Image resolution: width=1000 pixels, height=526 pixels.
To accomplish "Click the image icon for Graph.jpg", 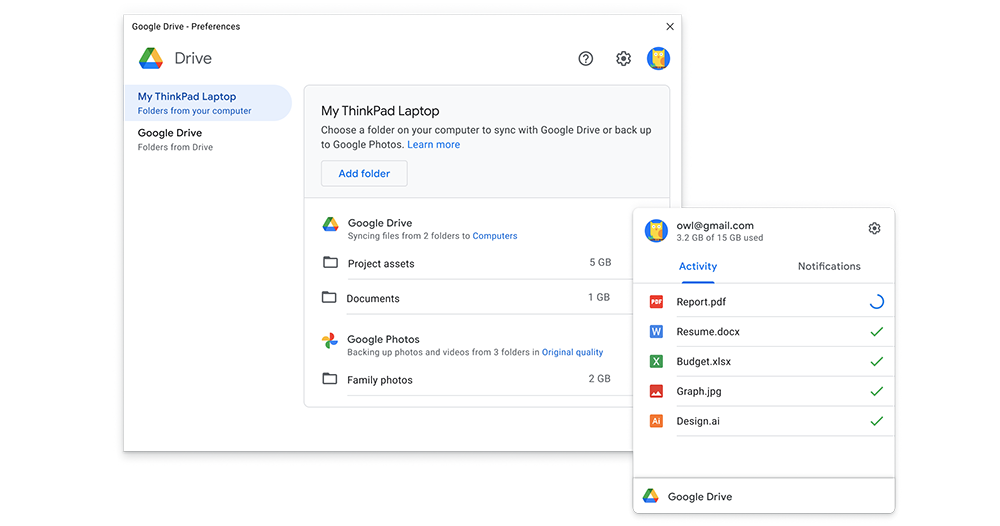I will (656, 391).
